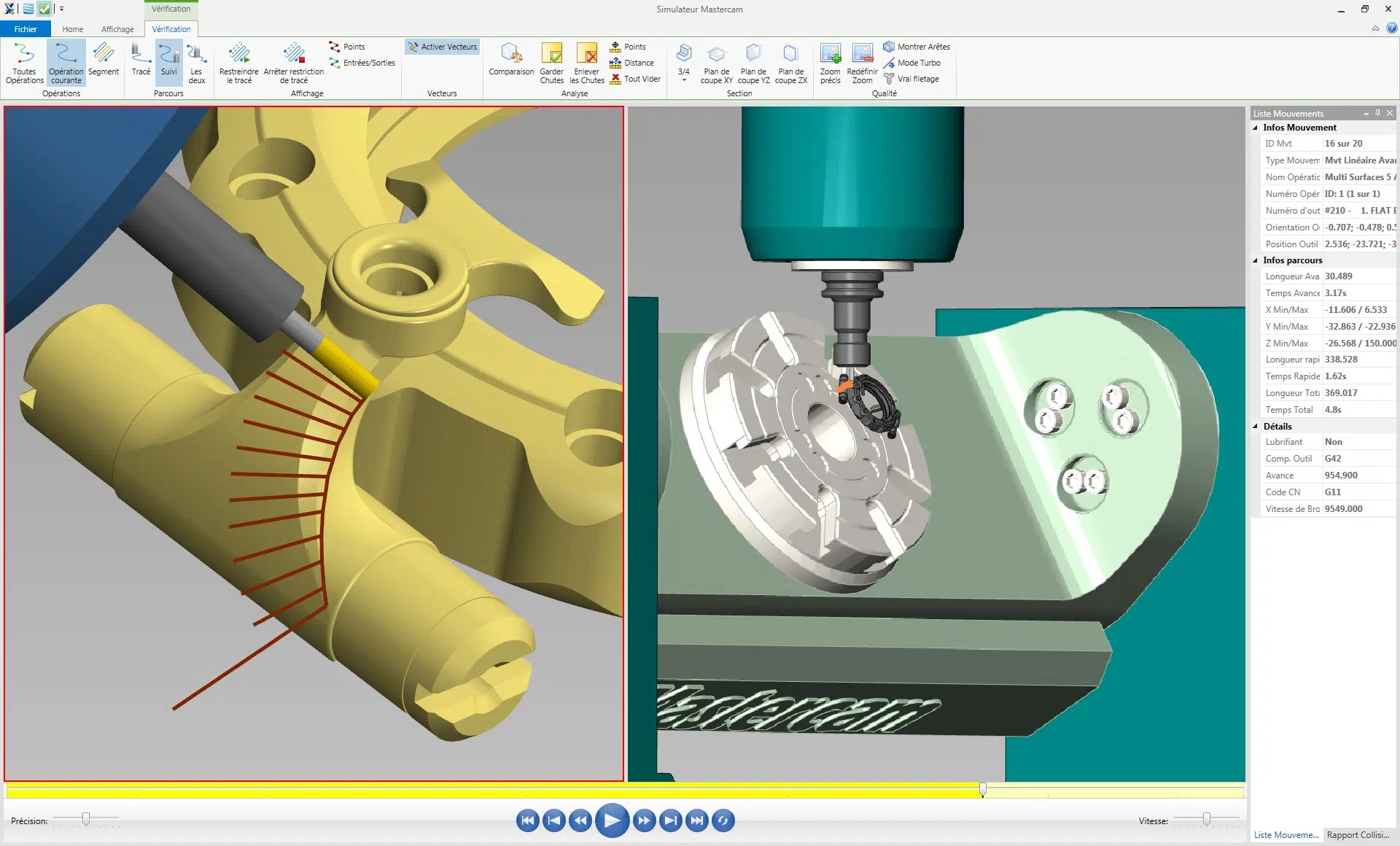Image resolution: width=1400 pixels, height=846 pixels.
Task: Open the help icon
Action: pyautogui.click(x=1391, y=28)
